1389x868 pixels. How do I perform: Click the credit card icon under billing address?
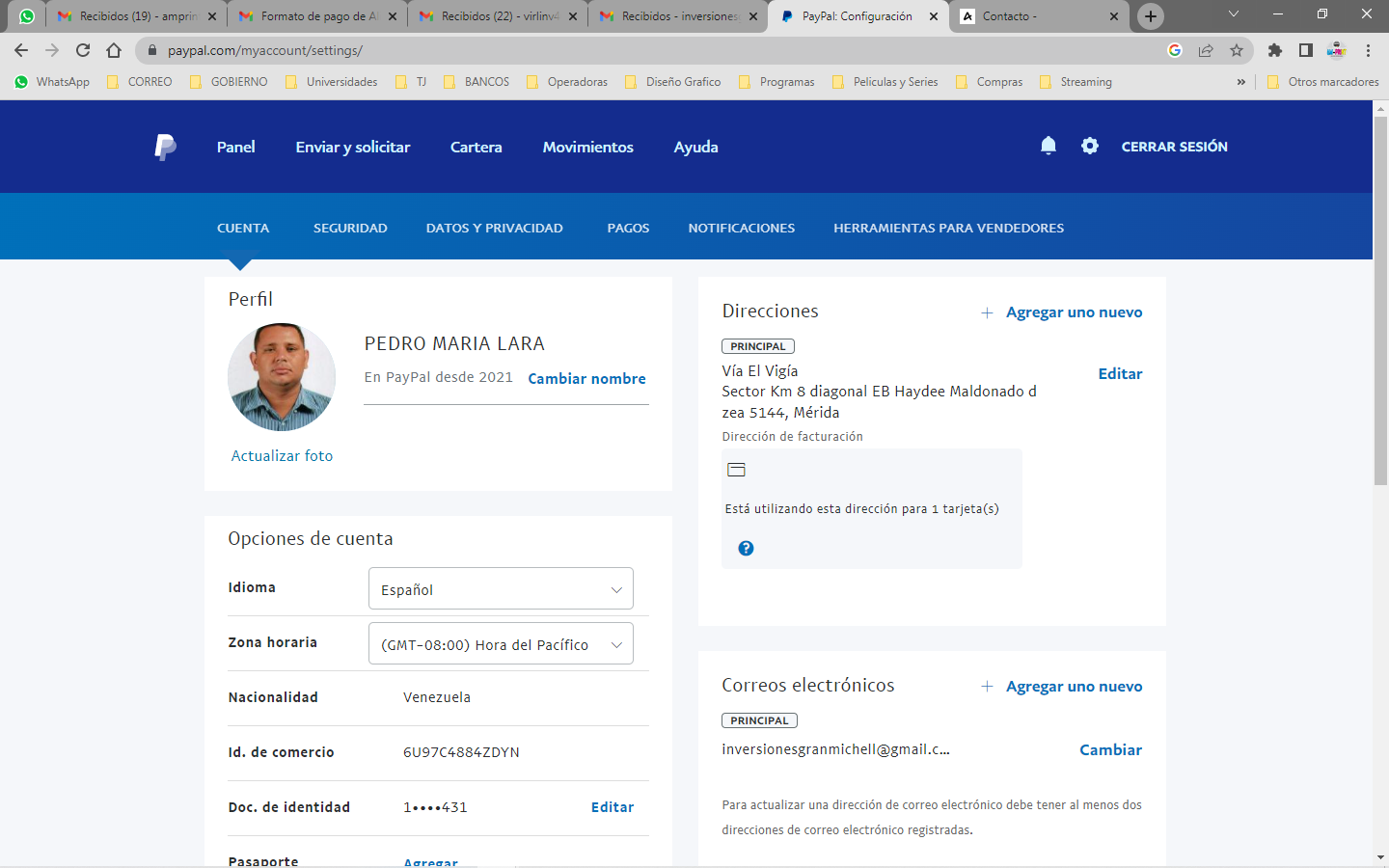tap(736, 470)
